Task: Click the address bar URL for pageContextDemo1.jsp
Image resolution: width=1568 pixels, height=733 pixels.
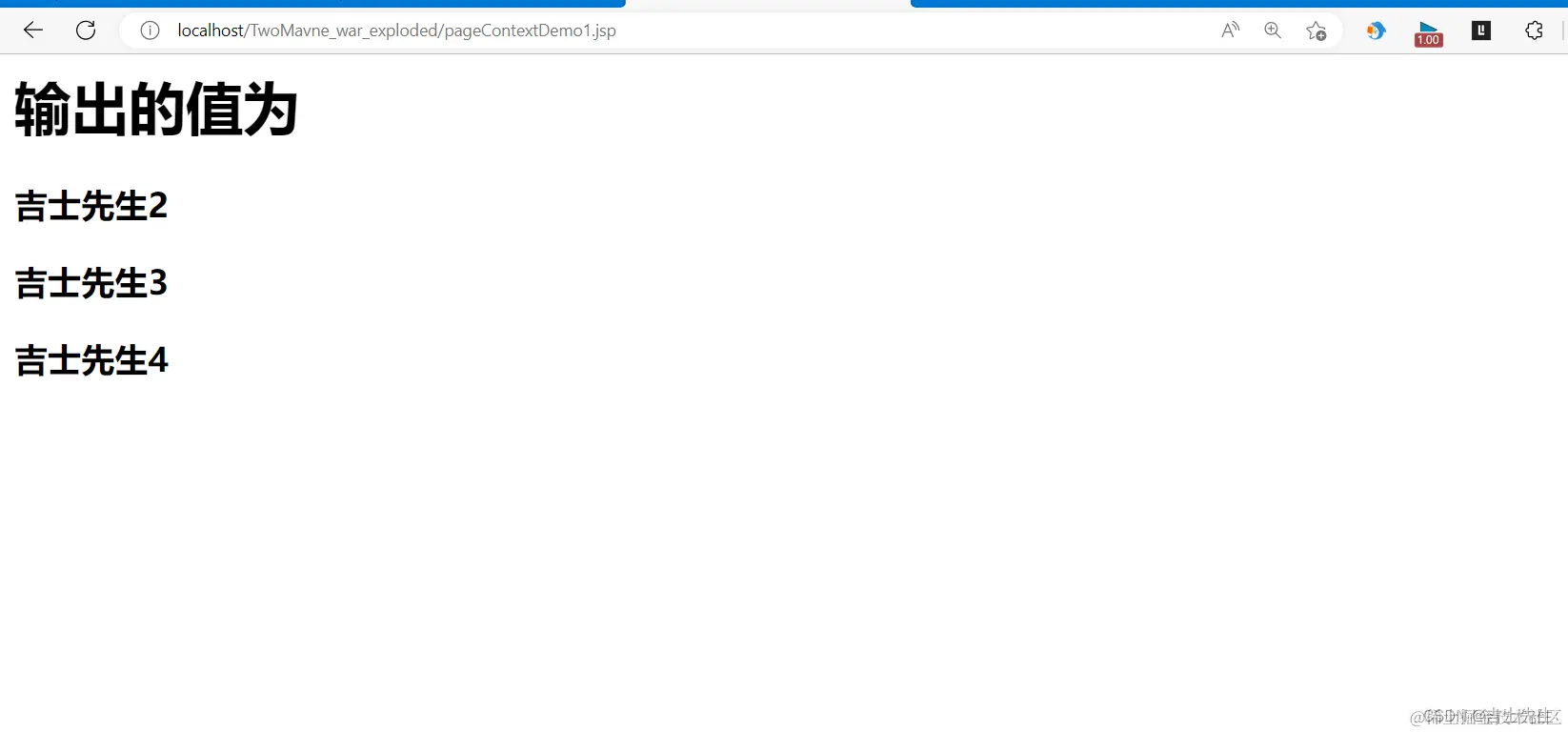Action: tap(396, 31)
